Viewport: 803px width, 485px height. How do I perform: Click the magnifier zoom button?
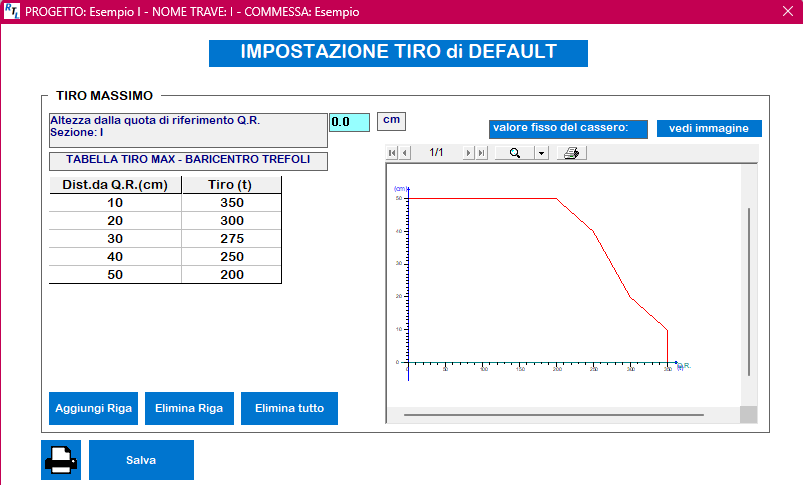515,153
